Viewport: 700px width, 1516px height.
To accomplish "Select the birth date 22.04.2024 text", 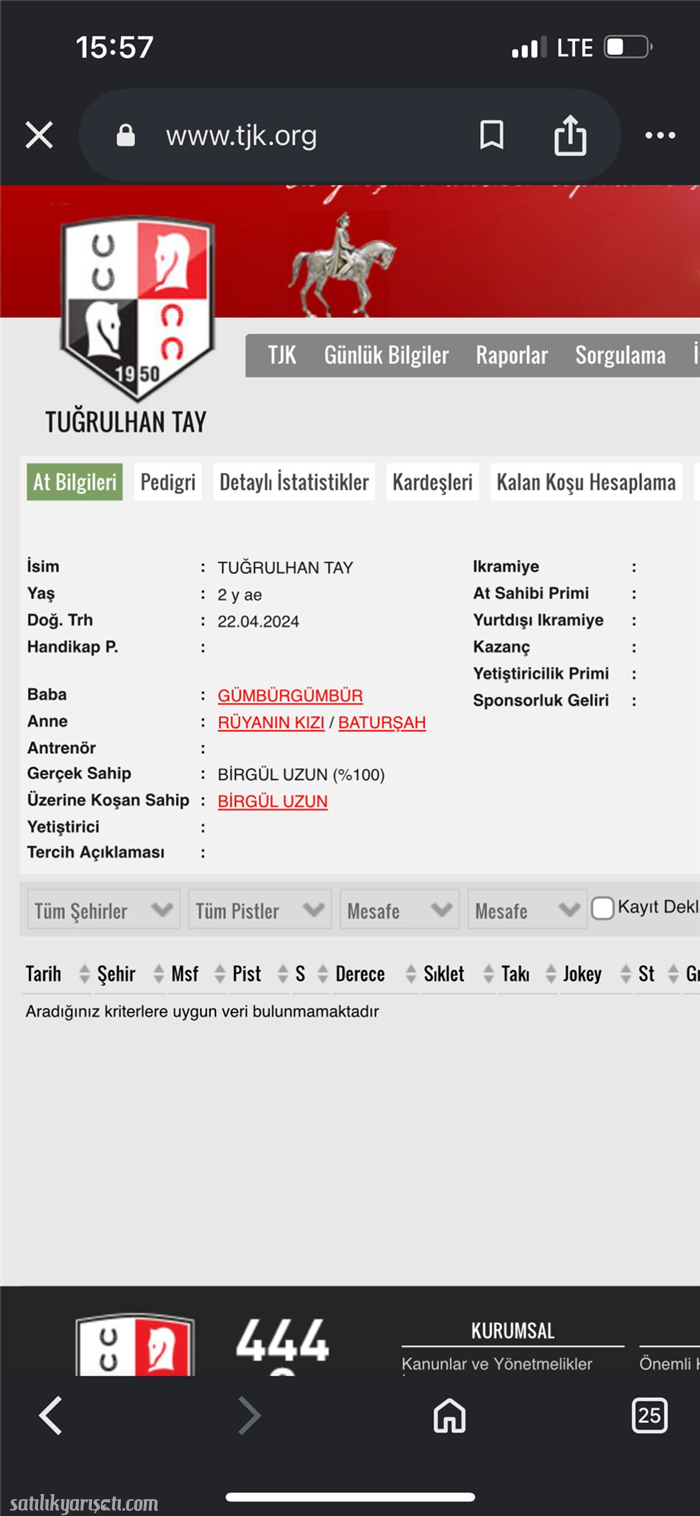I will pos(258,621).
